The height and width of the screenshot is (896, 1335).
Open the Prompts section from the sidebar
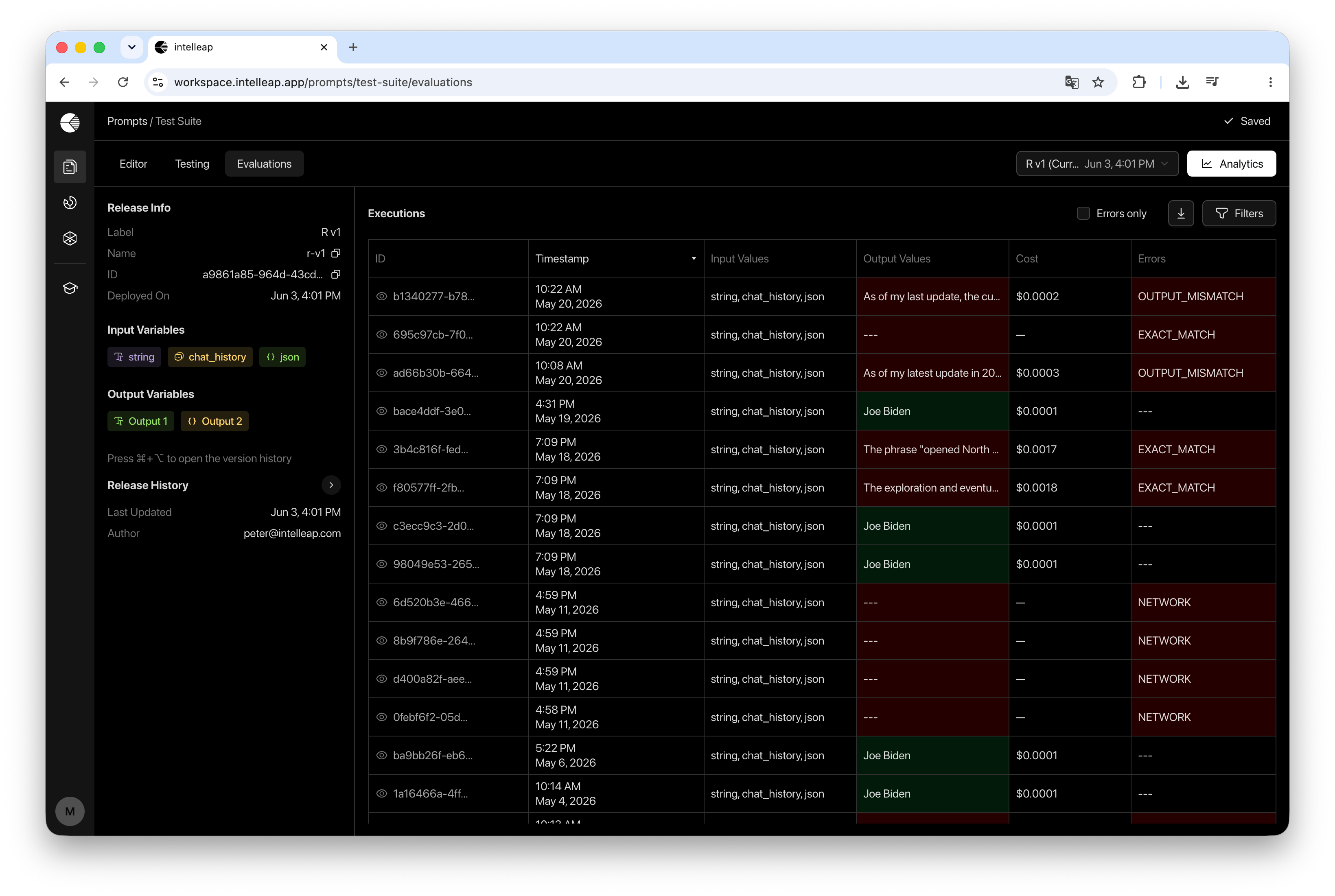70,167
